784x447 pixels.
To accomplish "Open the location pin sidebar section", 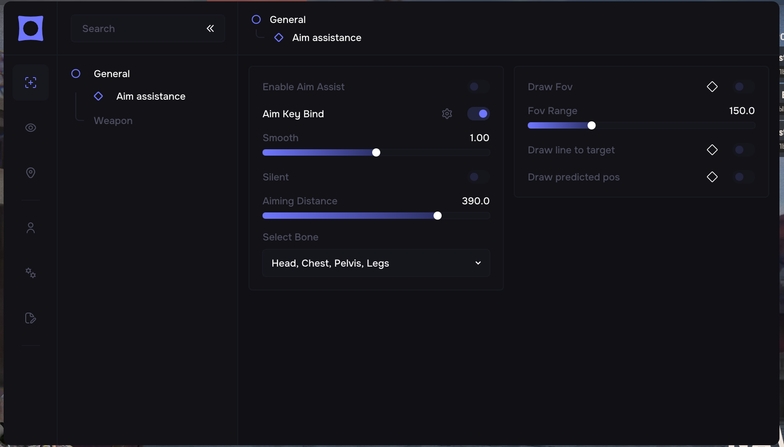I will [30, 173].
